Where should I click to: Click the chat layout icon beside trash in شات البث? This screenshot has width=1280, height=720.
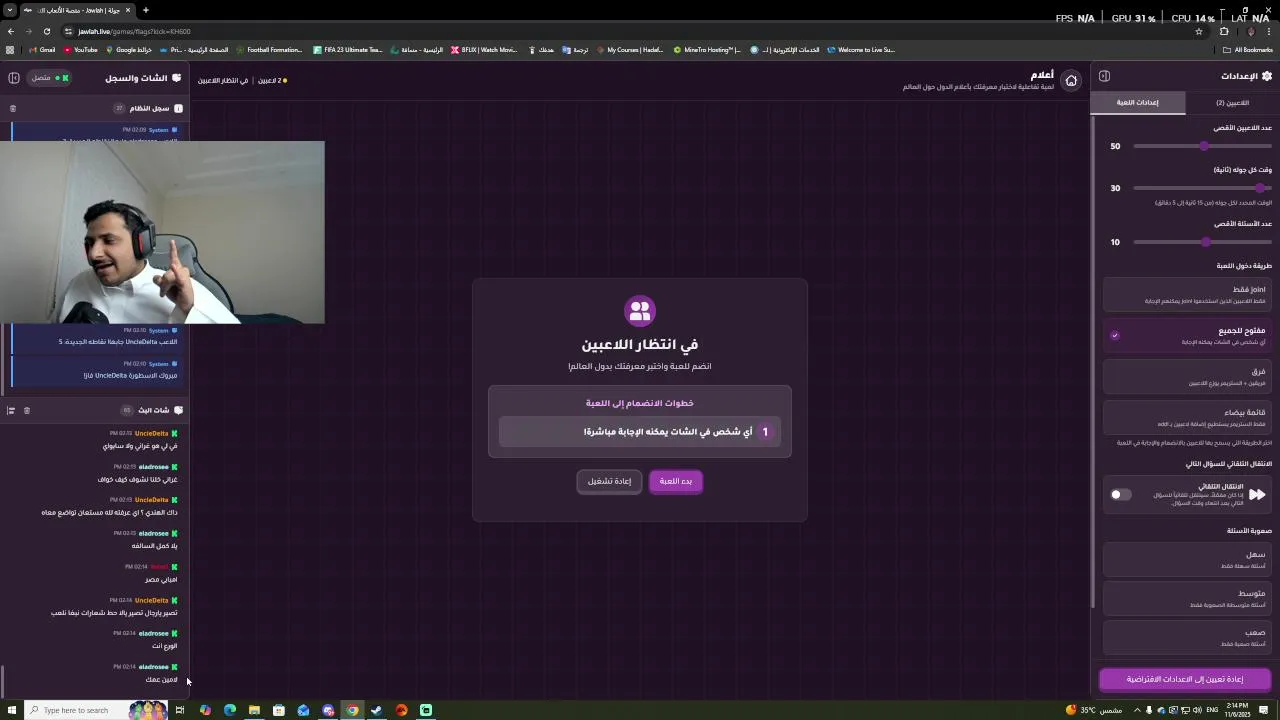[x=11, y=410]
